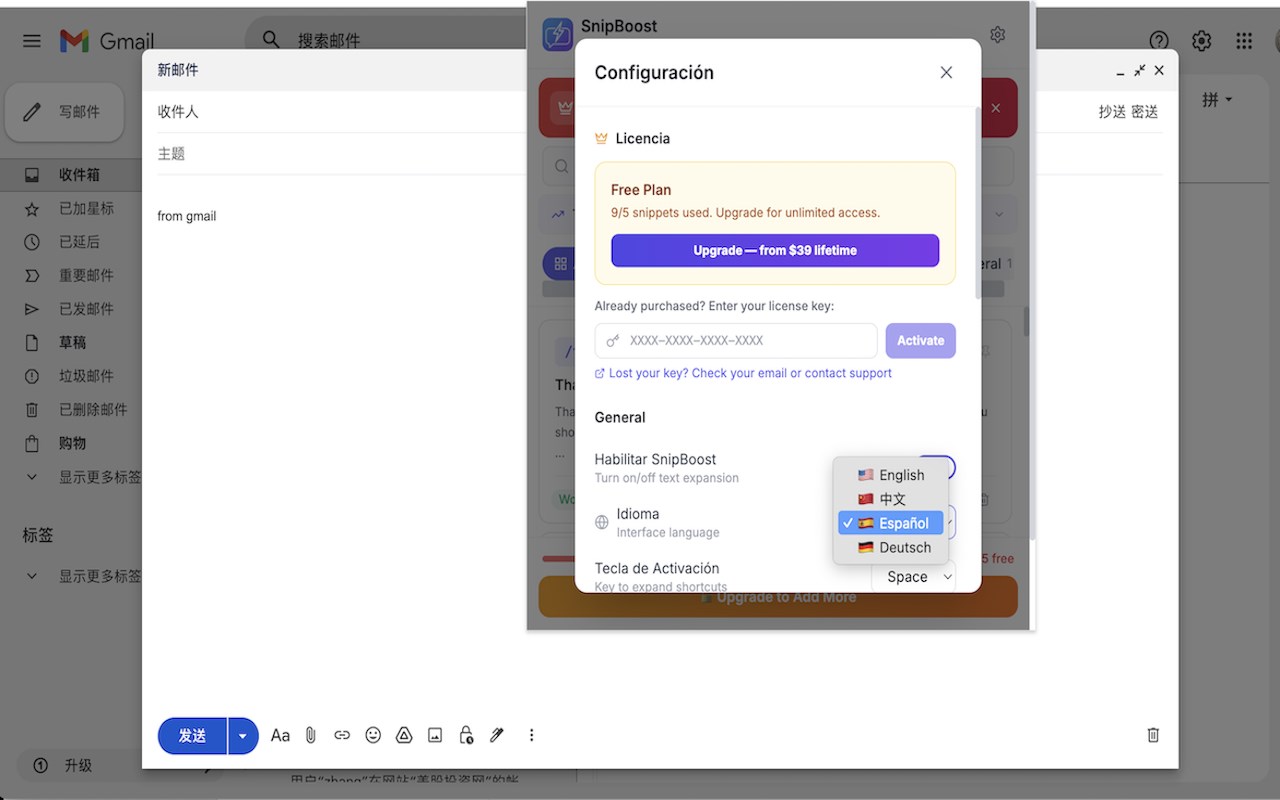This screenshot has height=800, width=1280.
Task: Discard draft with the trash icon
Action: point(1153,735)
